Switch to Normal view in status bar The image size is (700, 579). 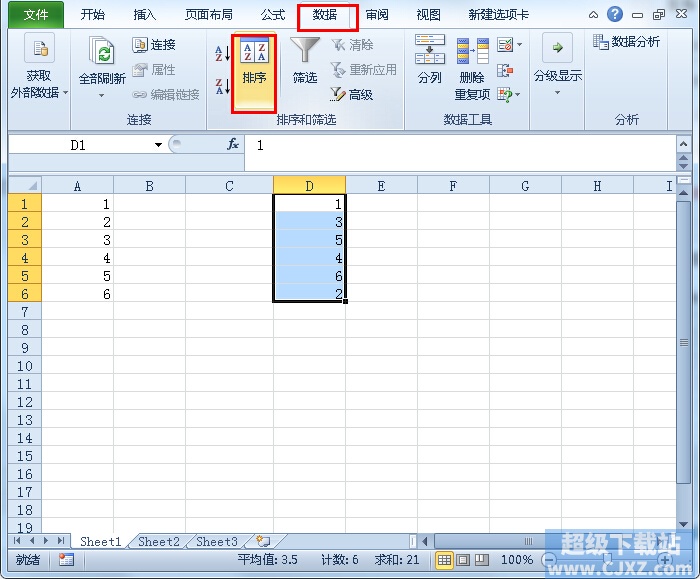pyautogui.click(x=444, y=559)
